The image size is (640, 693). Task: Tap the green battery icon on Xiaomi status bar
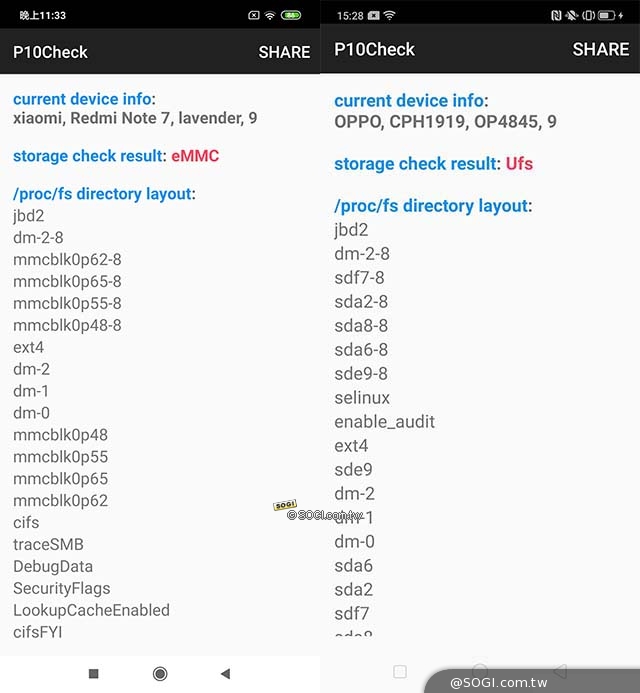pos(291,15)
